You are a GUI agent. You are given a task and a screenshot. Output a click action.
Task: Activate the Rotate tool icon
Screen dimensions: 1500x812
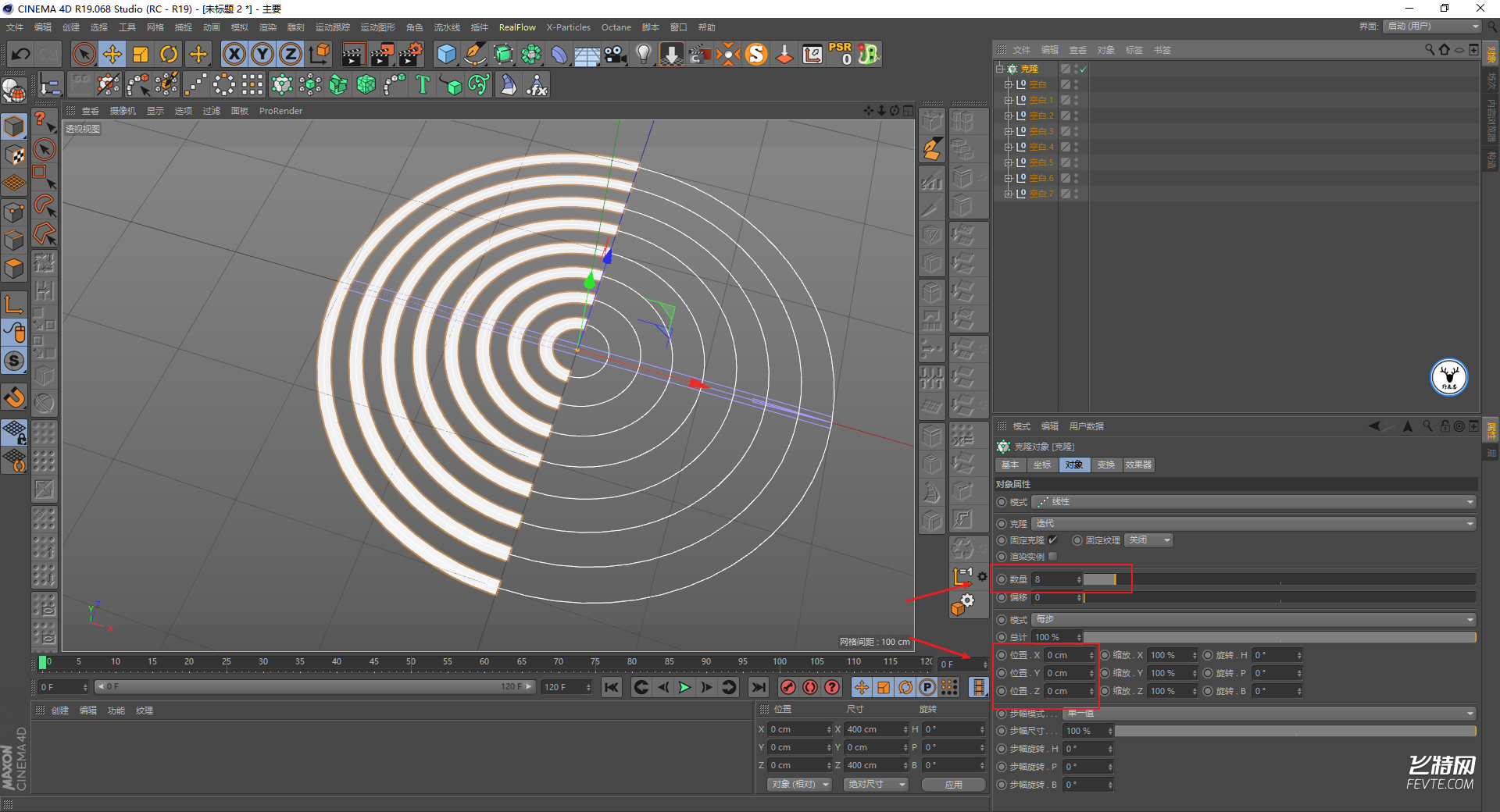169,54
